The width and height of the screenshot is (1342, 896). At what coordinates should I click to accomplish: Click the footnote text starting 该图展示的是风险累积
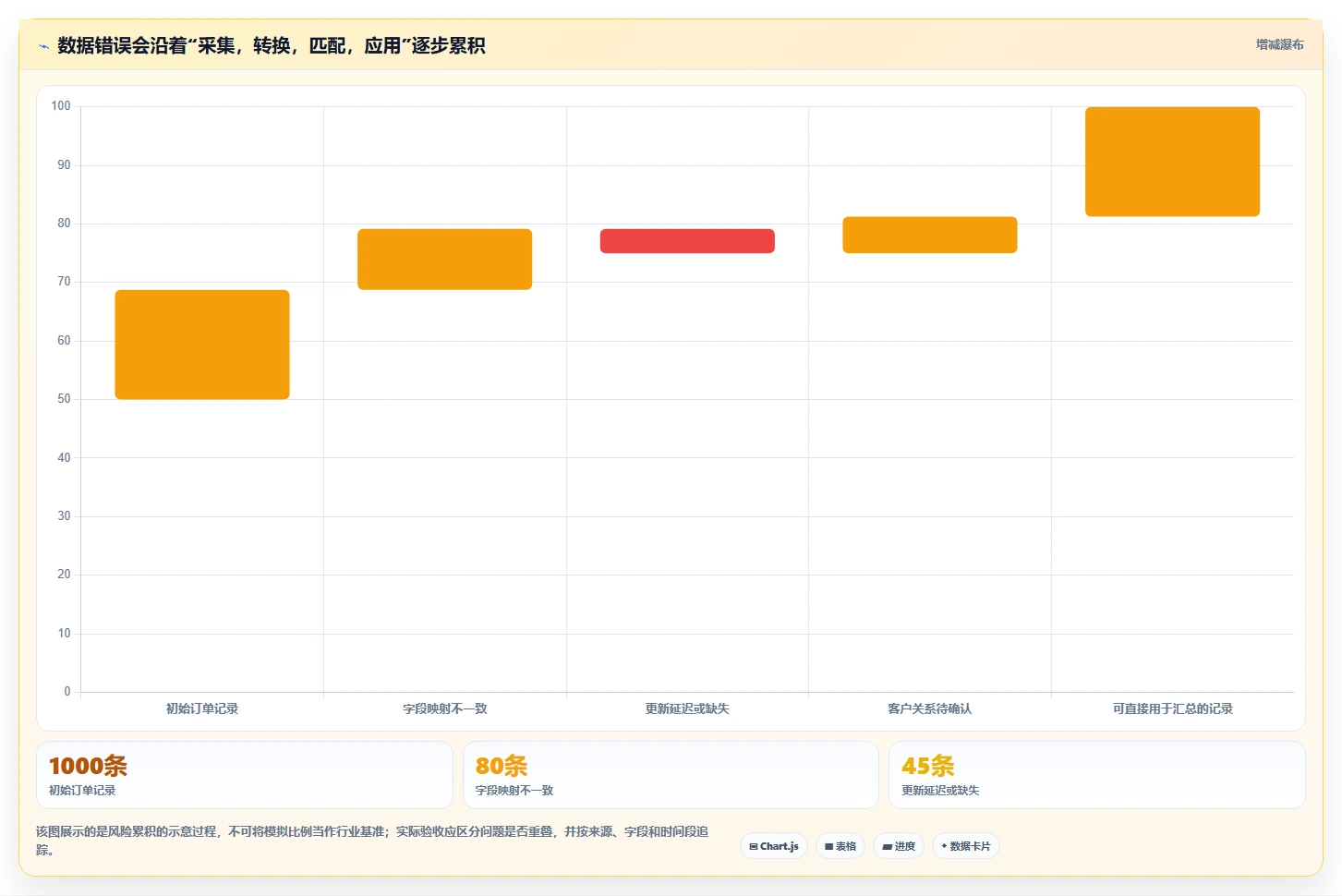point(372,841)
